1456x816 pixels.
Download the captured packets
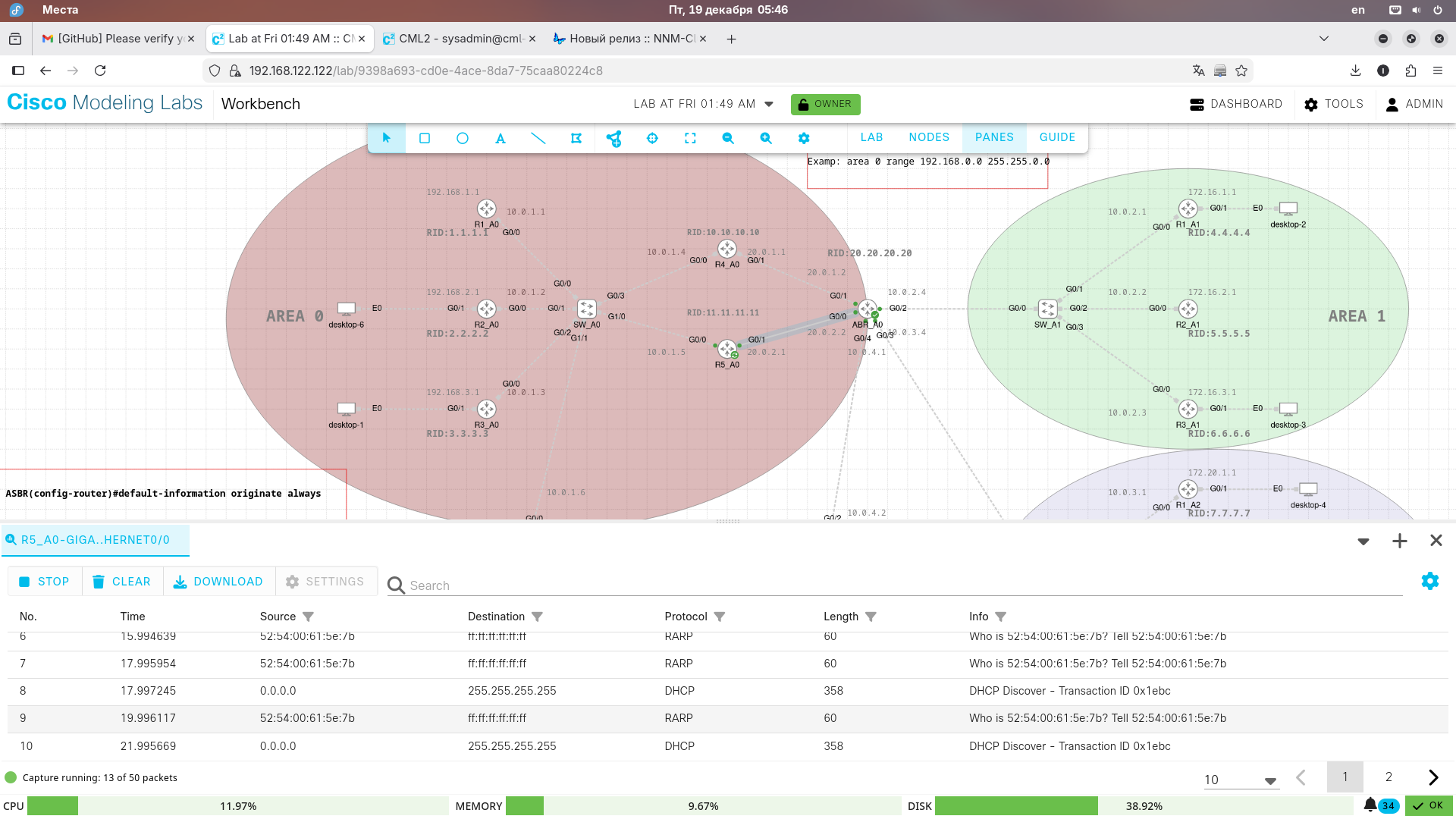point(218,582)
